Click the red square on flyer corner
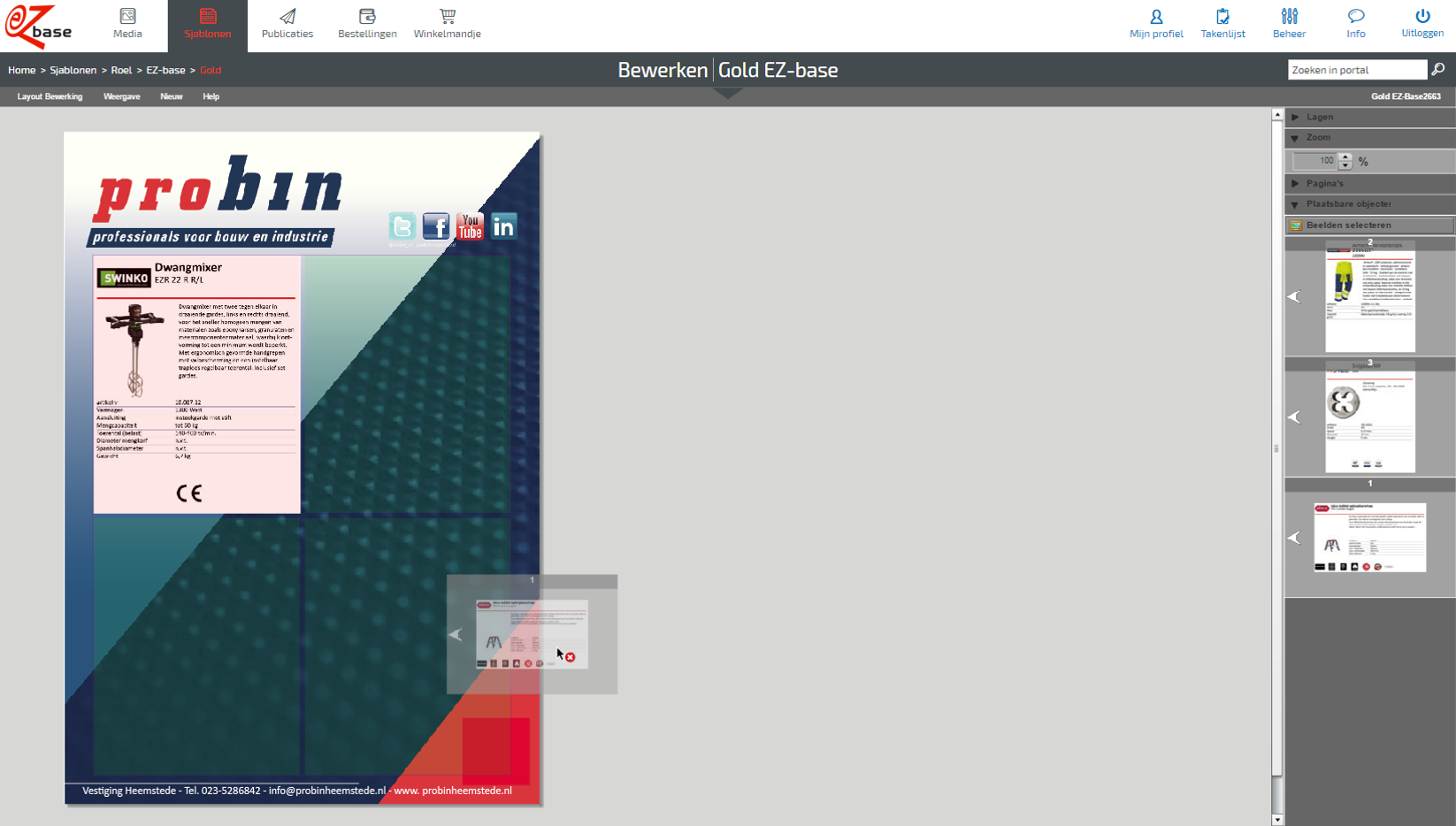1456x826 pixels. coord(496,751)
